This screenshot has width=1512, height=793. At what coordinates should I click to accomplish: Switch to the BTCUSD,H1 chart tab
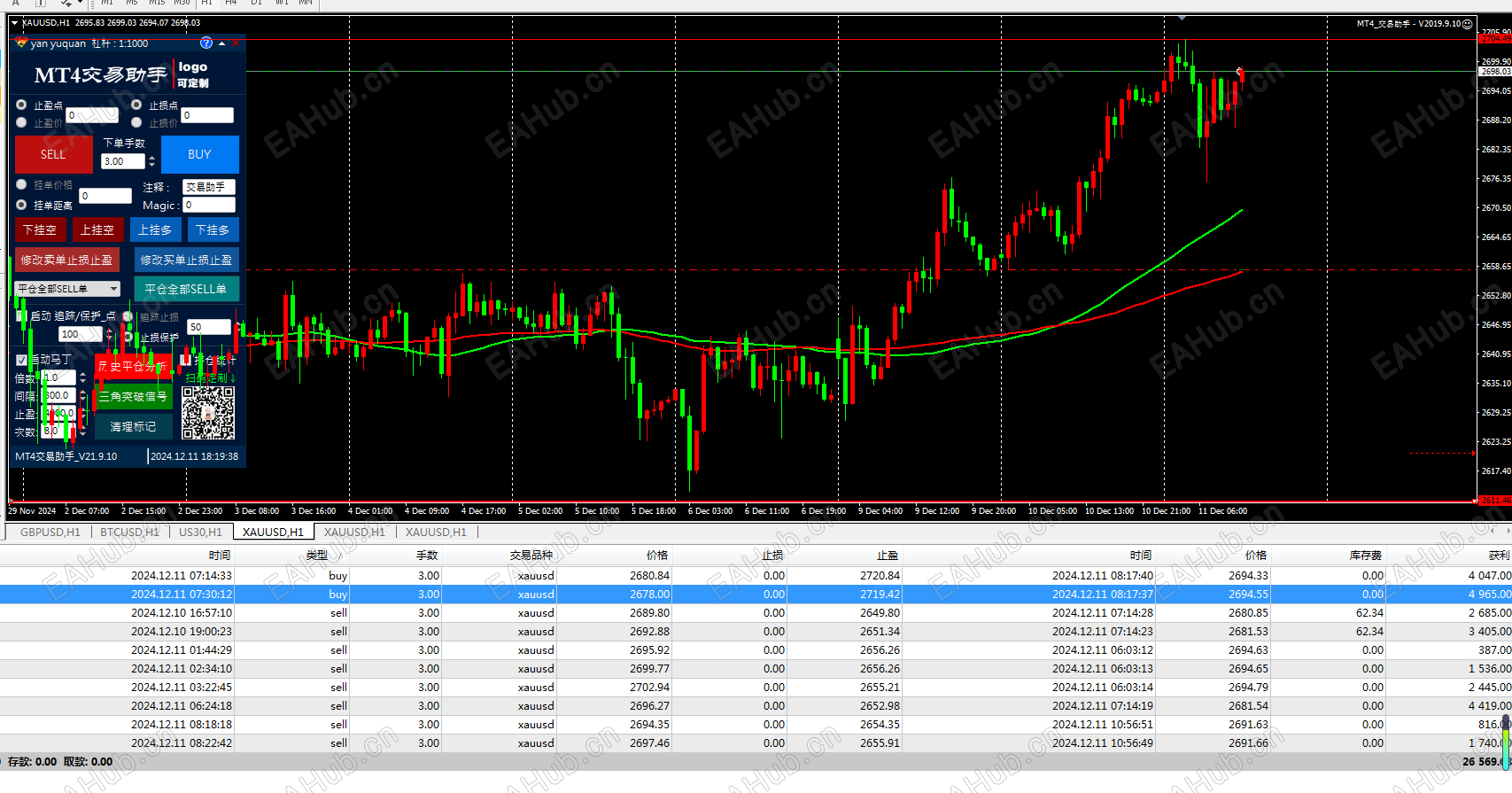coord(129,532)
